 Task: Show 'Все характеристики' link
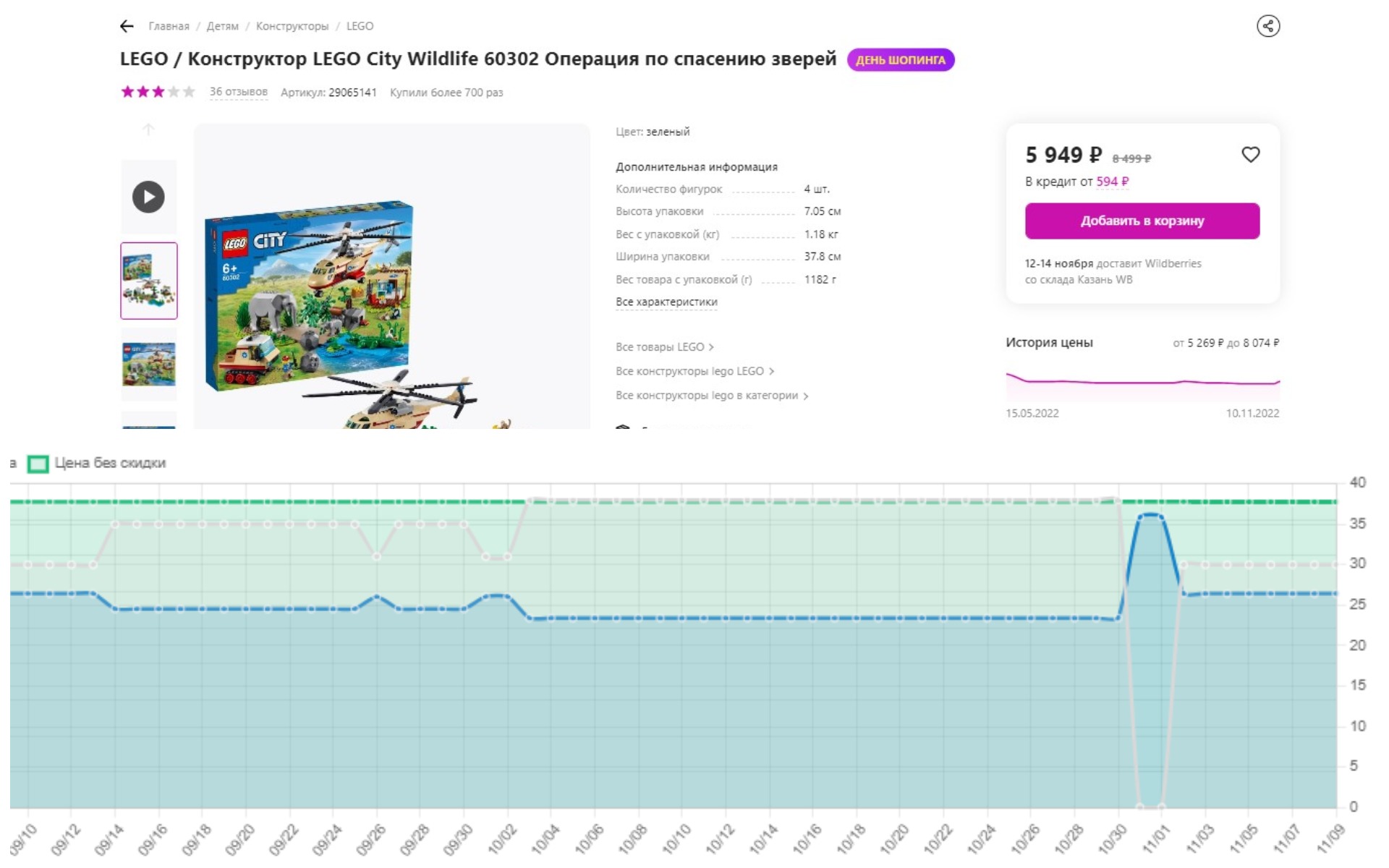pos(666,302)
